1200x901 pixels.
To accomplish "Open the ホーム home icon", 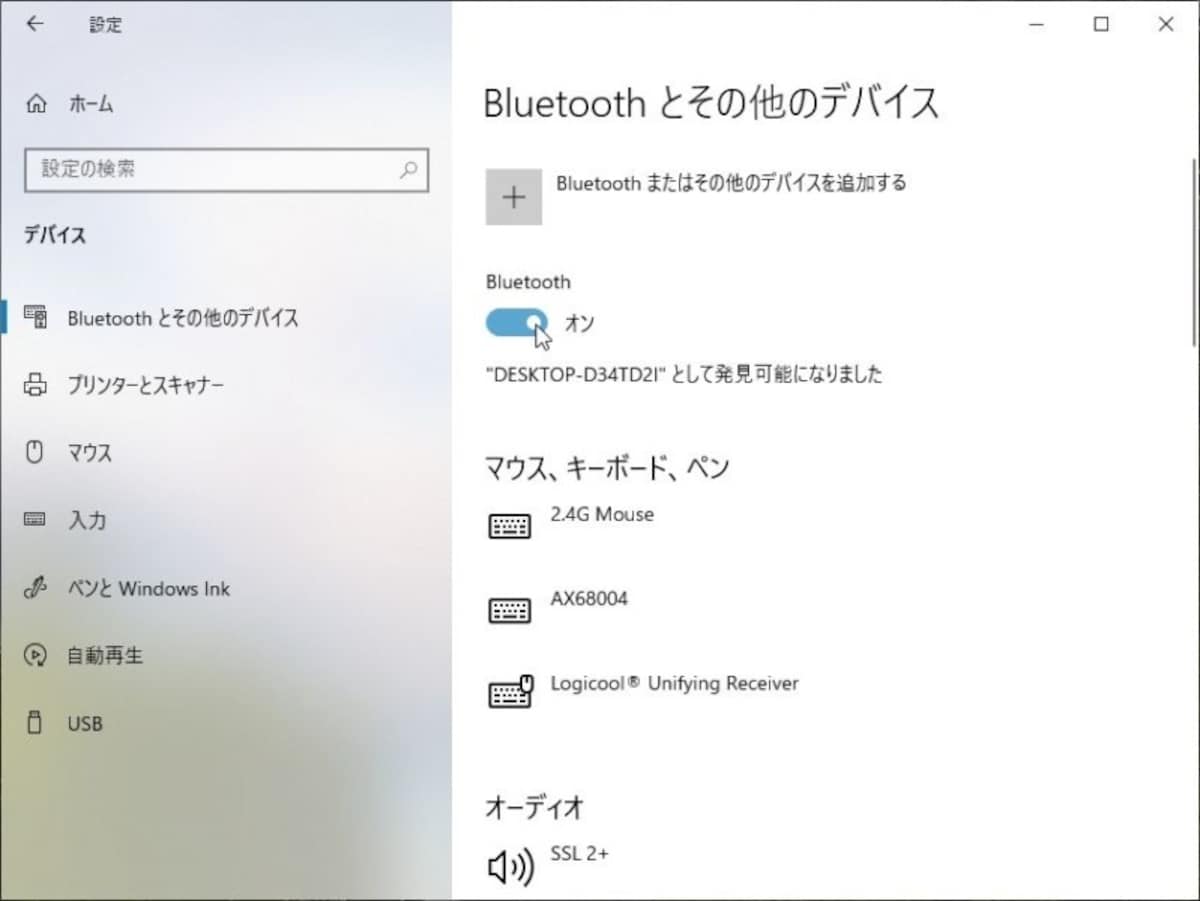I will (36, 103).
